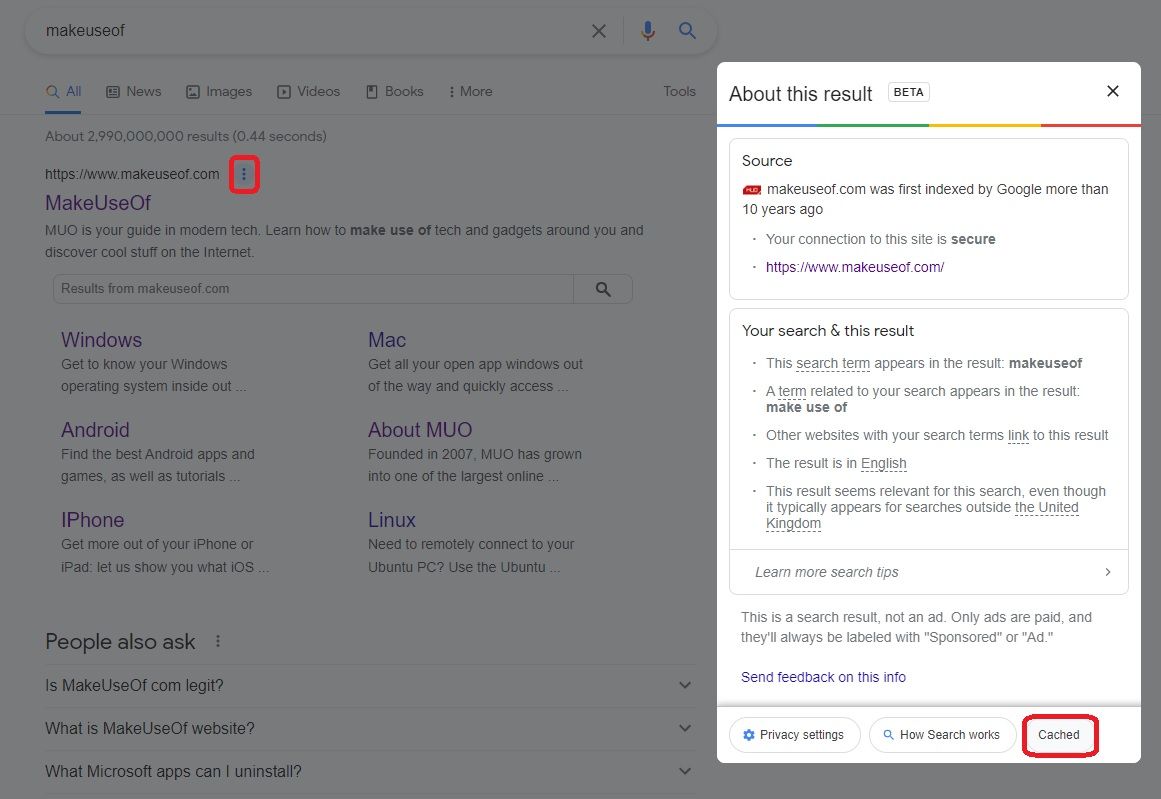
Task: Click the Videos tab icon
Action: click(x=282, y=91)
